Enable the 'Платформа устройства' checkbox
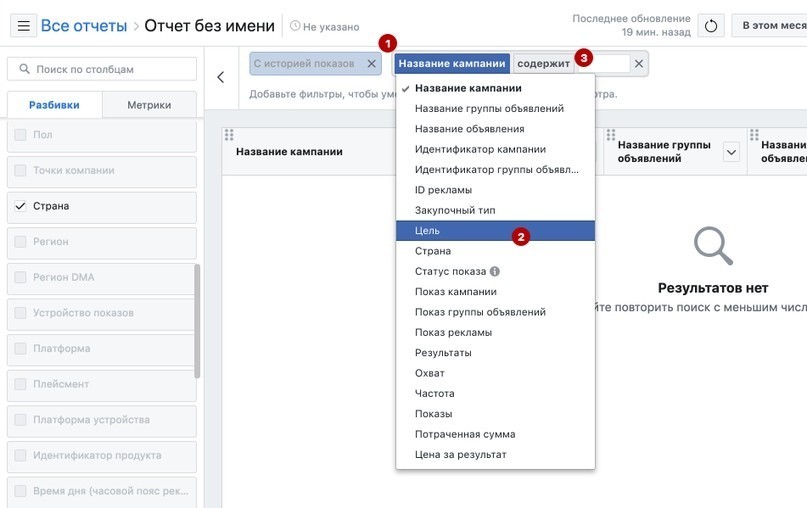This screenshot has width=807, height=508. click(x=21, y=419)
